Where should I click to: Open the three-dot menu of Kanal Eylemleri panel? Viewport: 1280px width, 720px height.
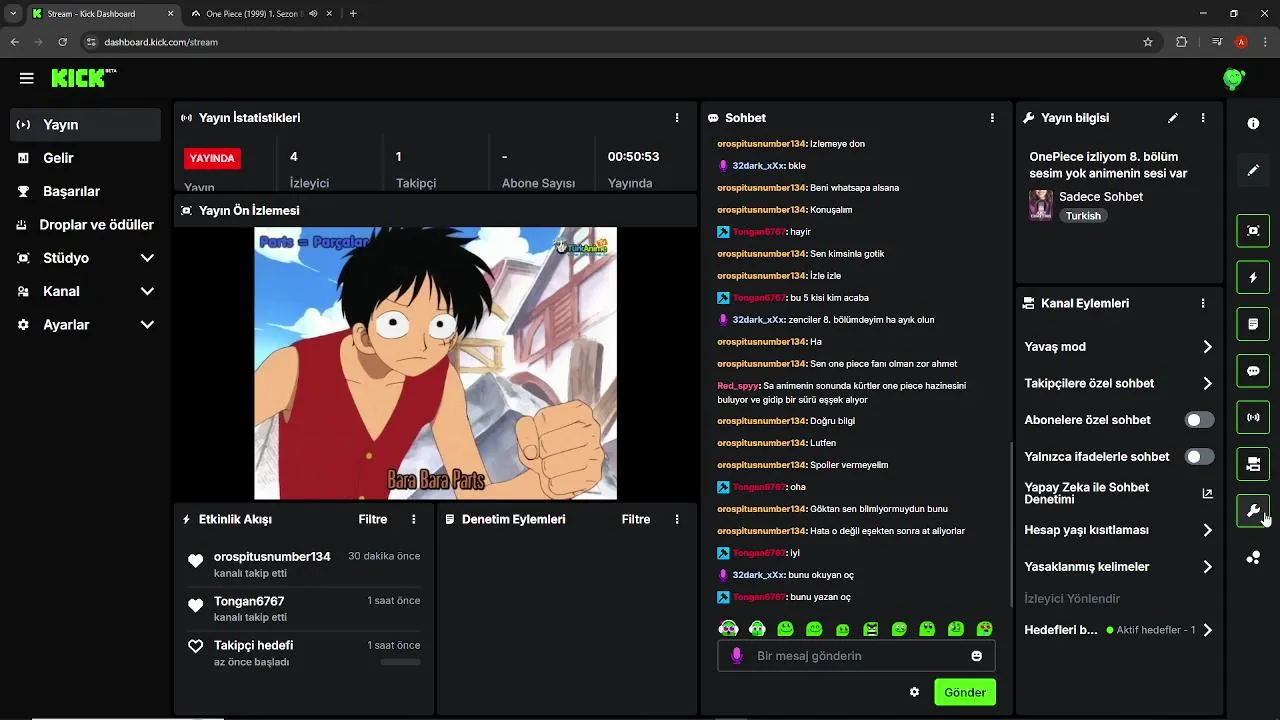click(1203, 303)
